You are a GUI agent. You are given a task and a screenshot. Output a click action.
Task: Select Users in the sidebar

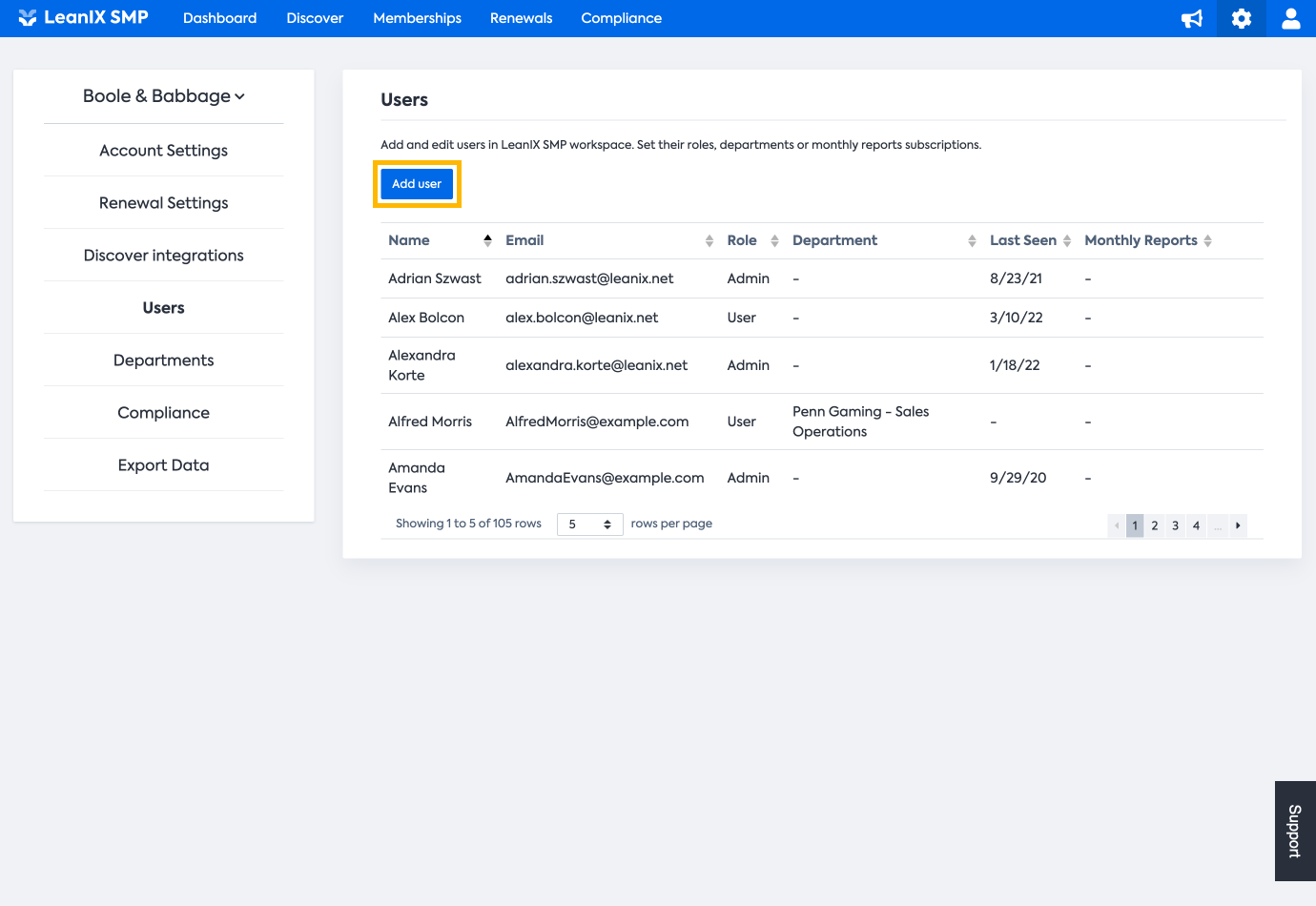point(164,308)
